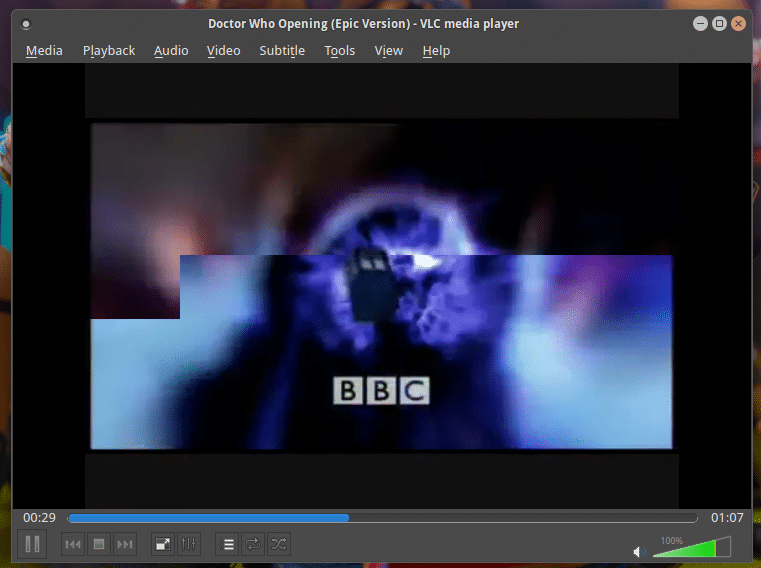Screen dimensions: 761x568
Task: Toggle fullscreen video mode icon
Action: [x=163, y=544]
